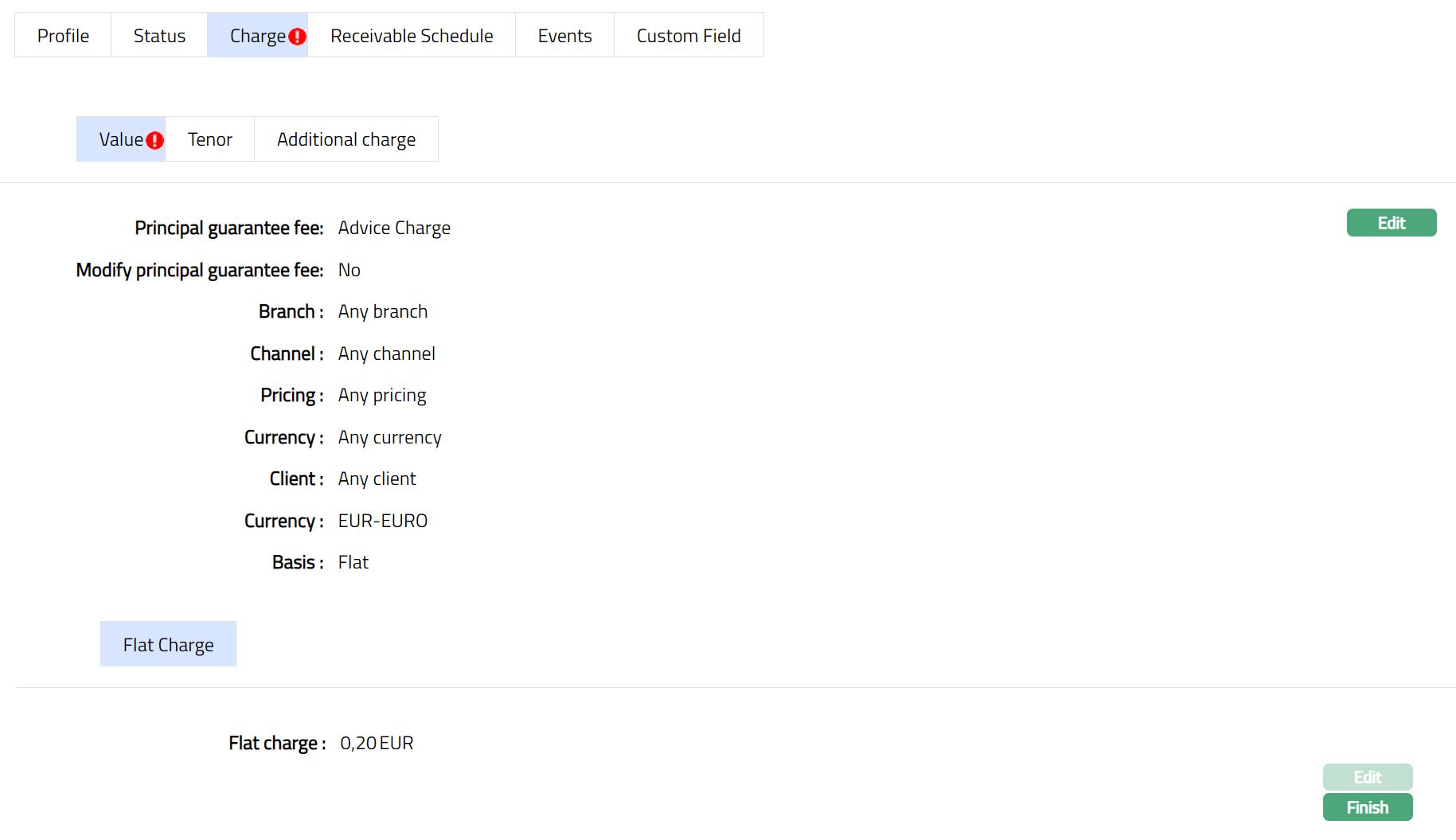The width and height of the screenshot is (1456, 840).
Task: Click the faded Edit button above Finish
Action: point(1367,777)
